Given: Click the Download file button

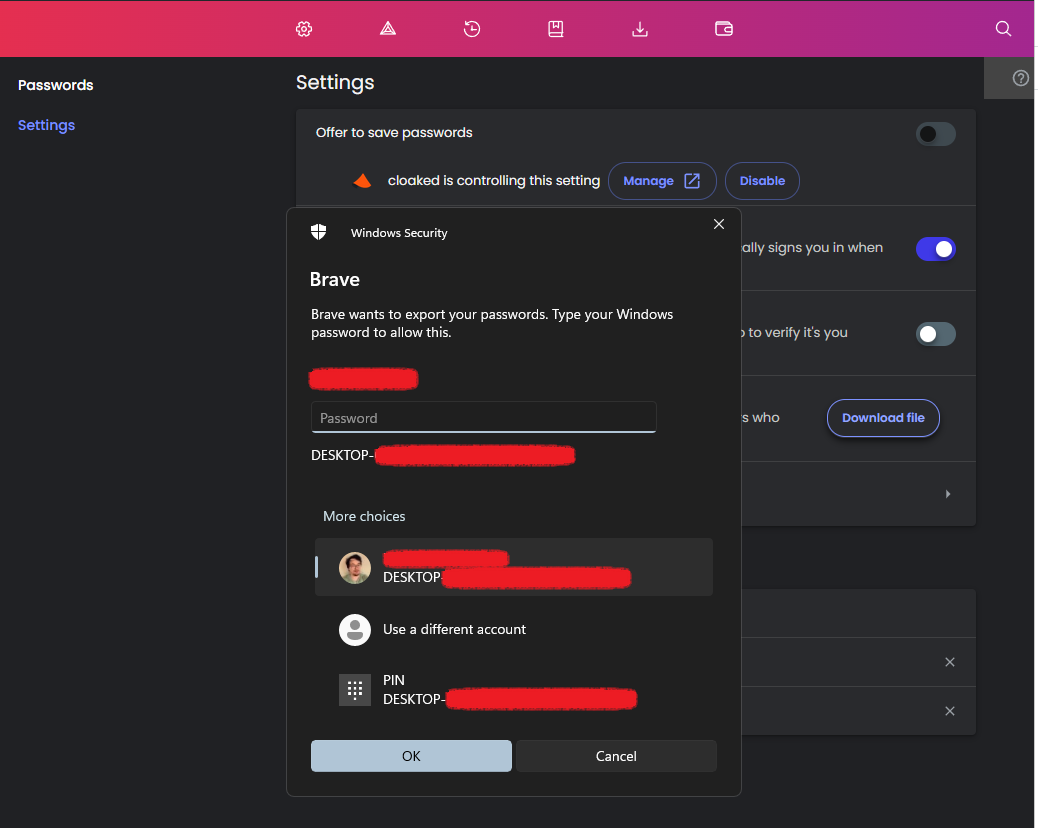Looking at the screenshot, I should [x=883, y=418].
